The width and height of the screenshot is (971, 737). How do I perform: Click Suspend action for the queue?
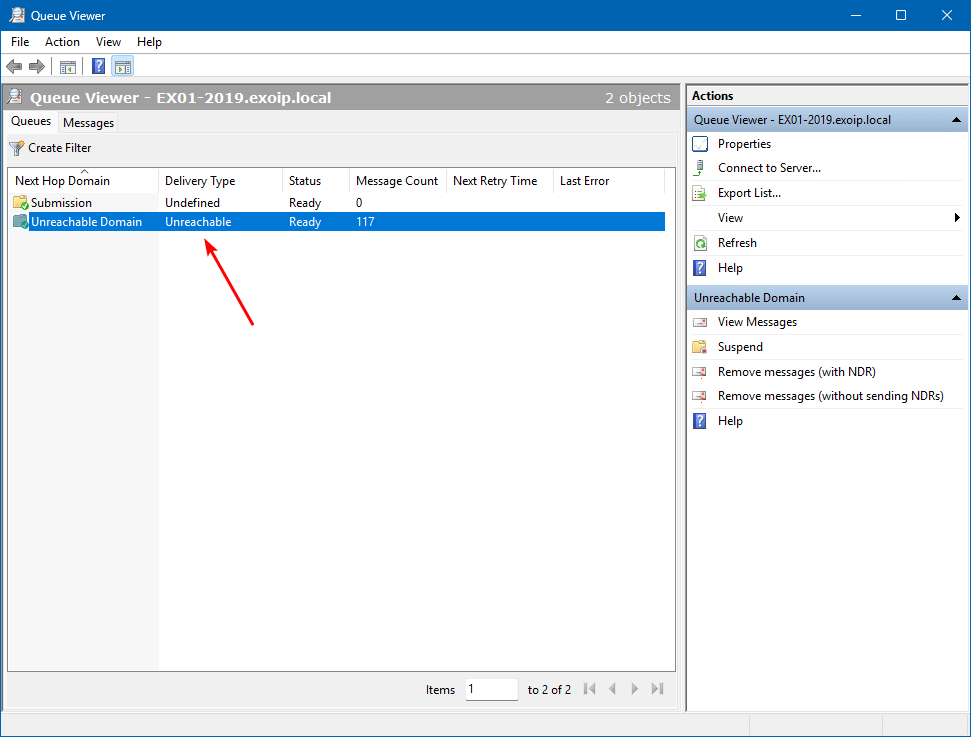(x=740, y=347)
